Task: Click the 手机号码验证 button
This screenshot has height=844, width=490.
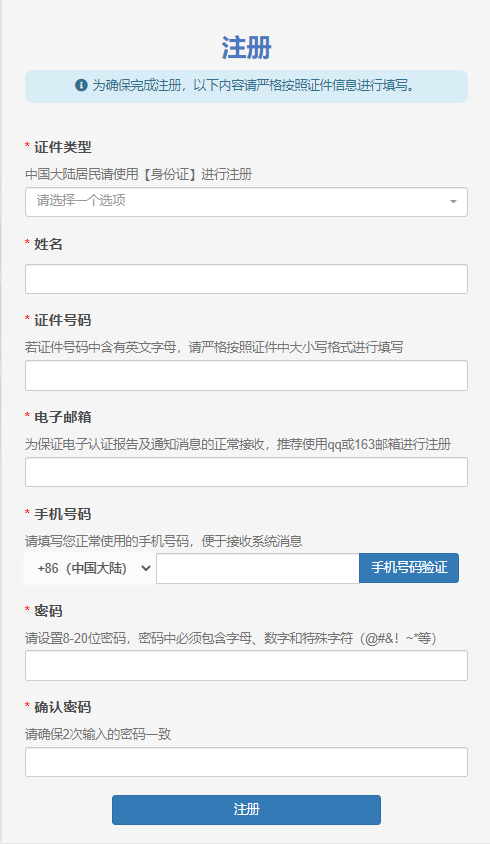Action: [409, 568]
